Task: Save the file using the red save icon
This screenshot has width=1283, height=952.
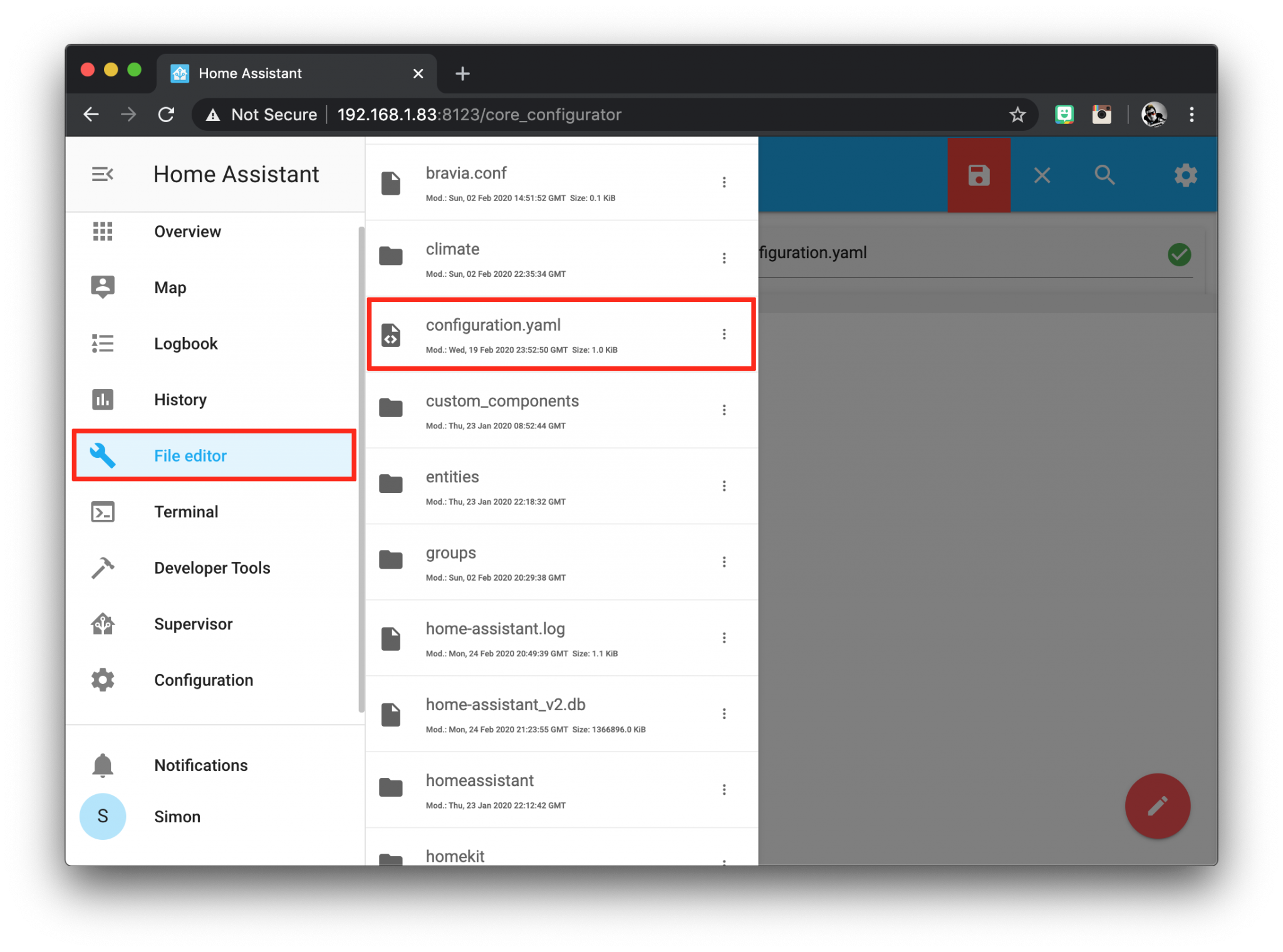Action: tap(979, 175)
